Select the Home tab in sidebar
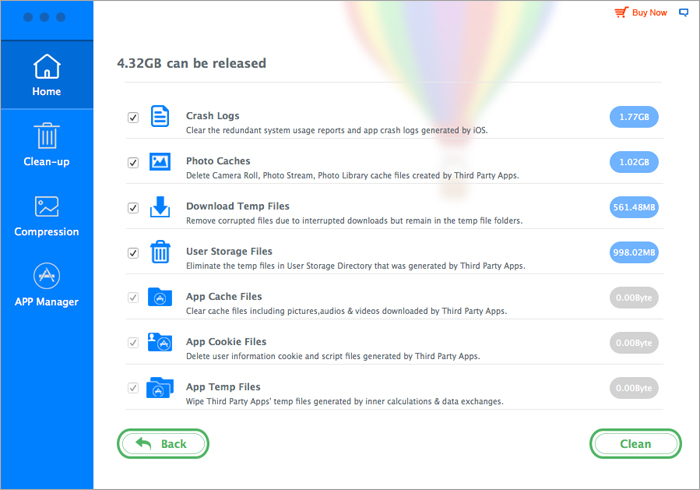 point(46,75)
